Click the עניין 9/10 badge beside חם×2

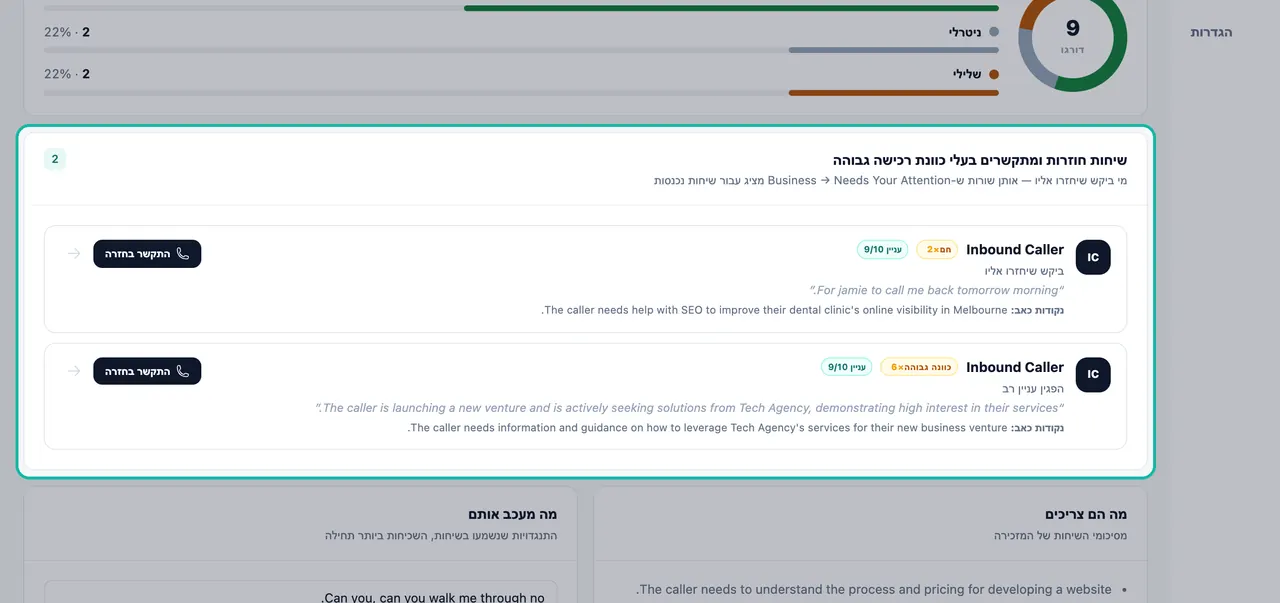coord(883,250)
